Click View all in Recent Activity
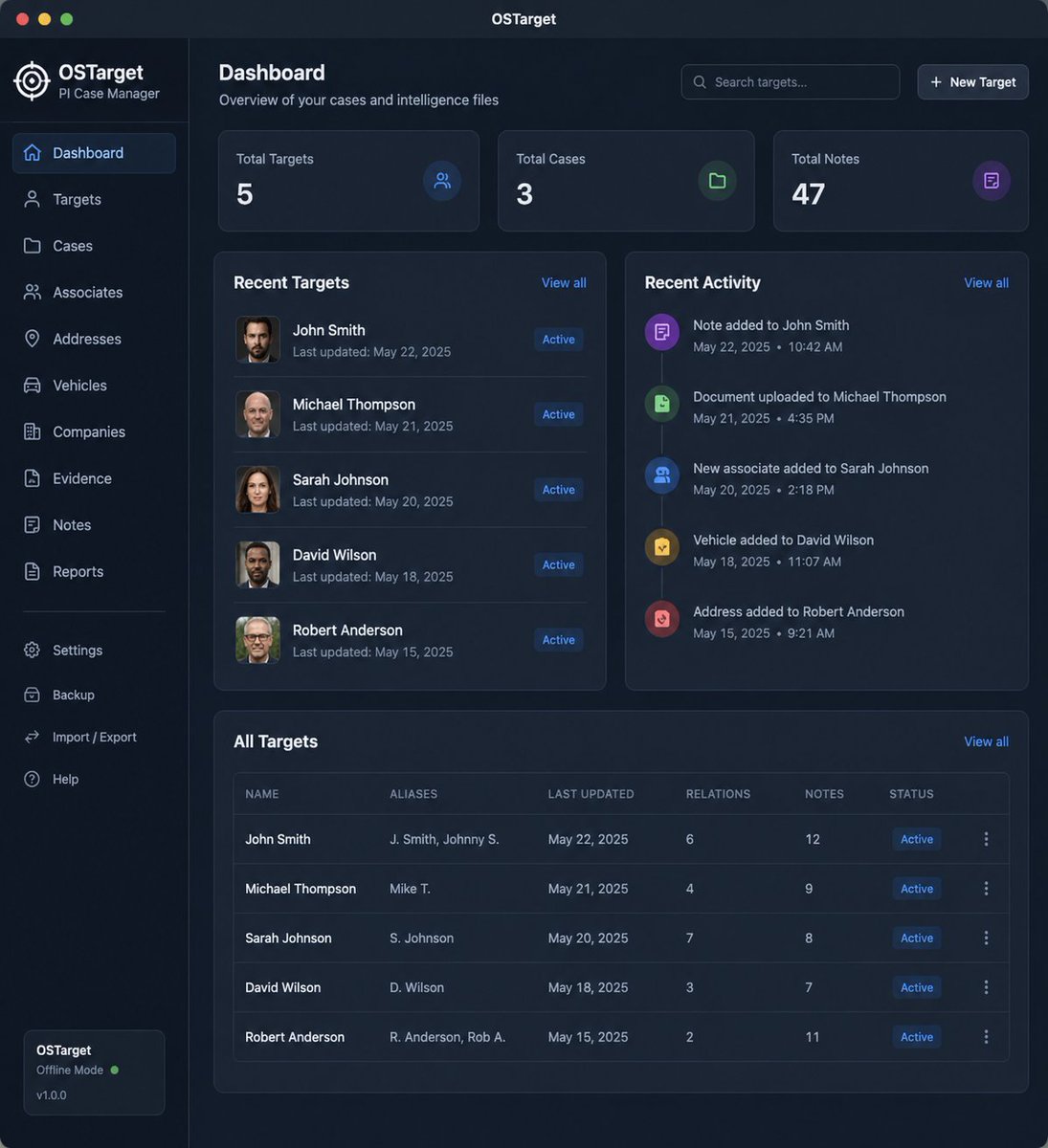This screenshot has width=1048, height=1148. click(986, 283)
